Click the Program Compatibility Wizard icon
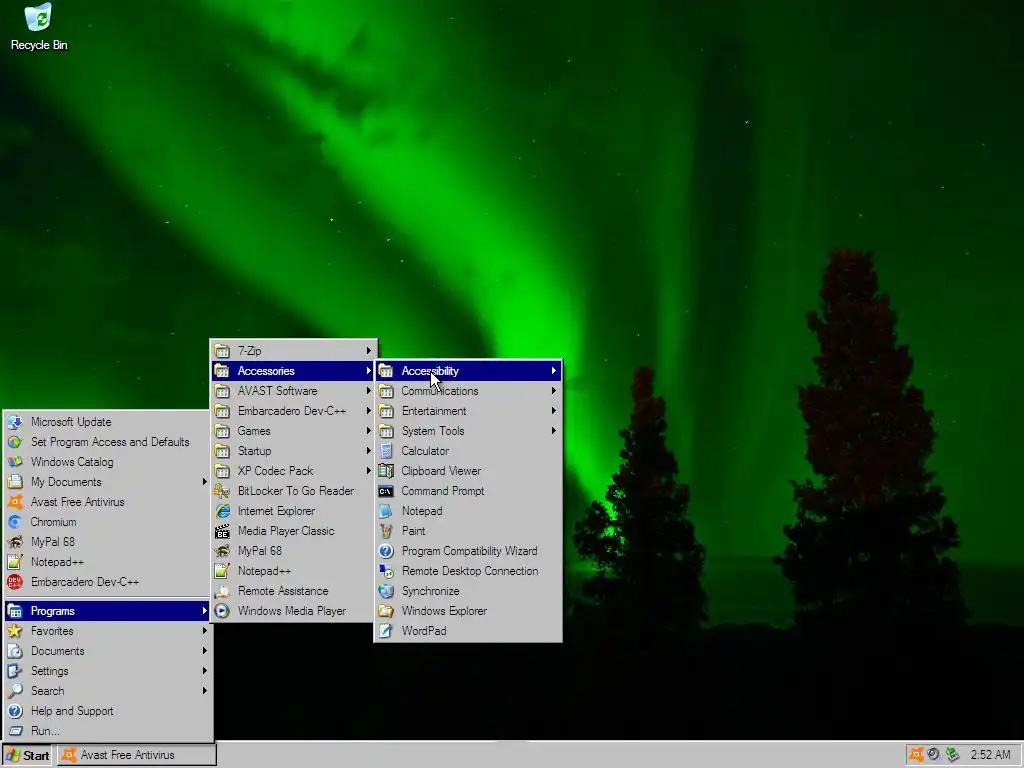 coord(386,551)
